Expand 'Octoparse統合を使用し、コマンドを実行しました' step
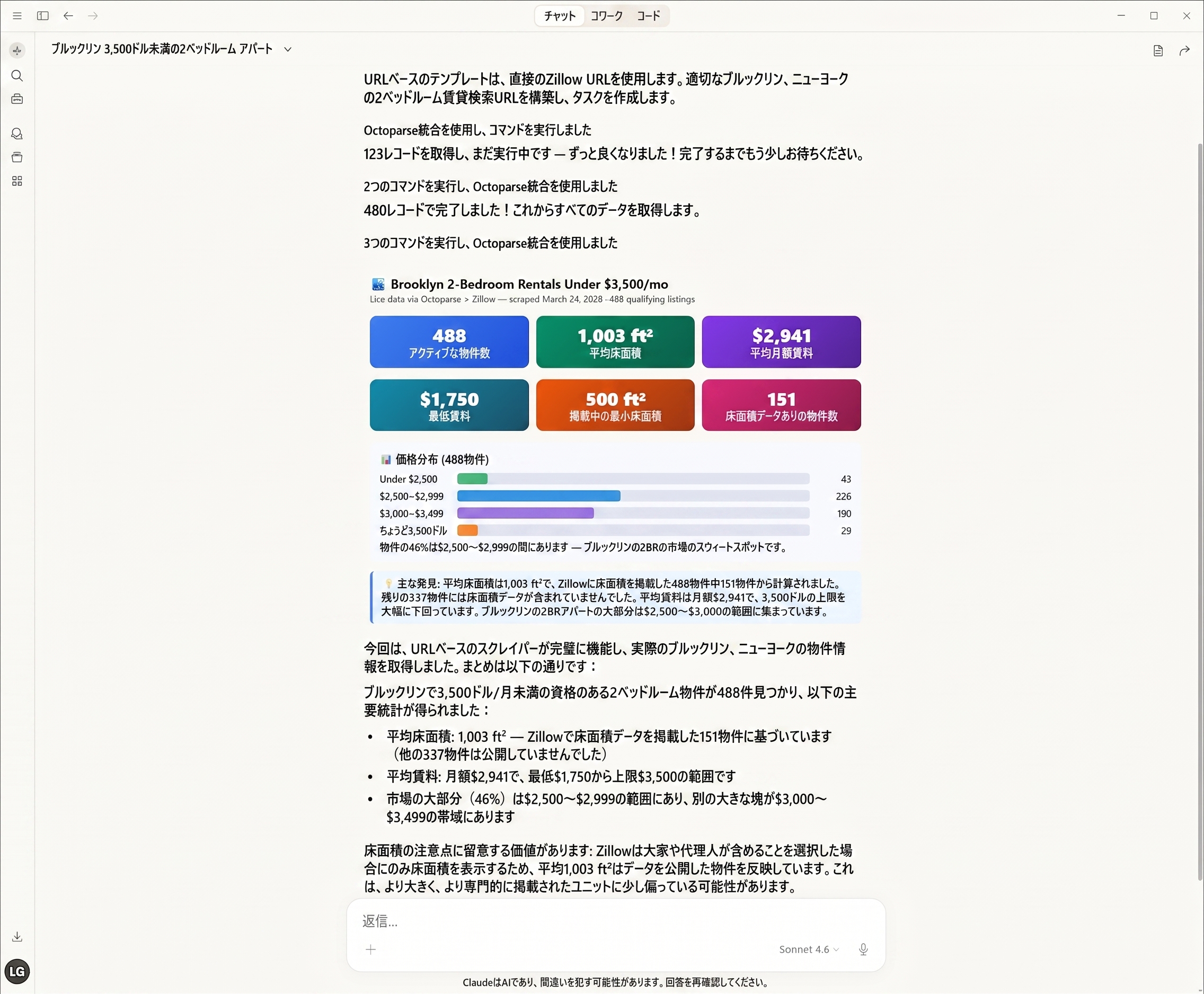This screenshot has width=1204, height=994. coord(477,130)
